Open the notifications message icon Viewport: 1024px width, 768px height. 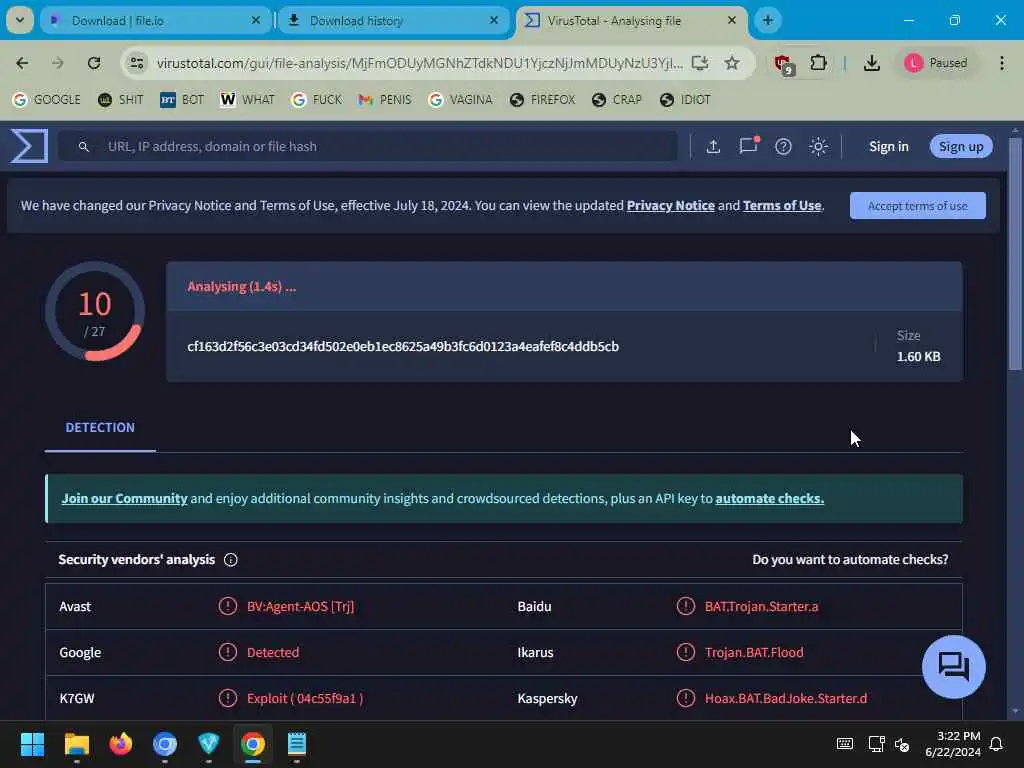(748, 146)
